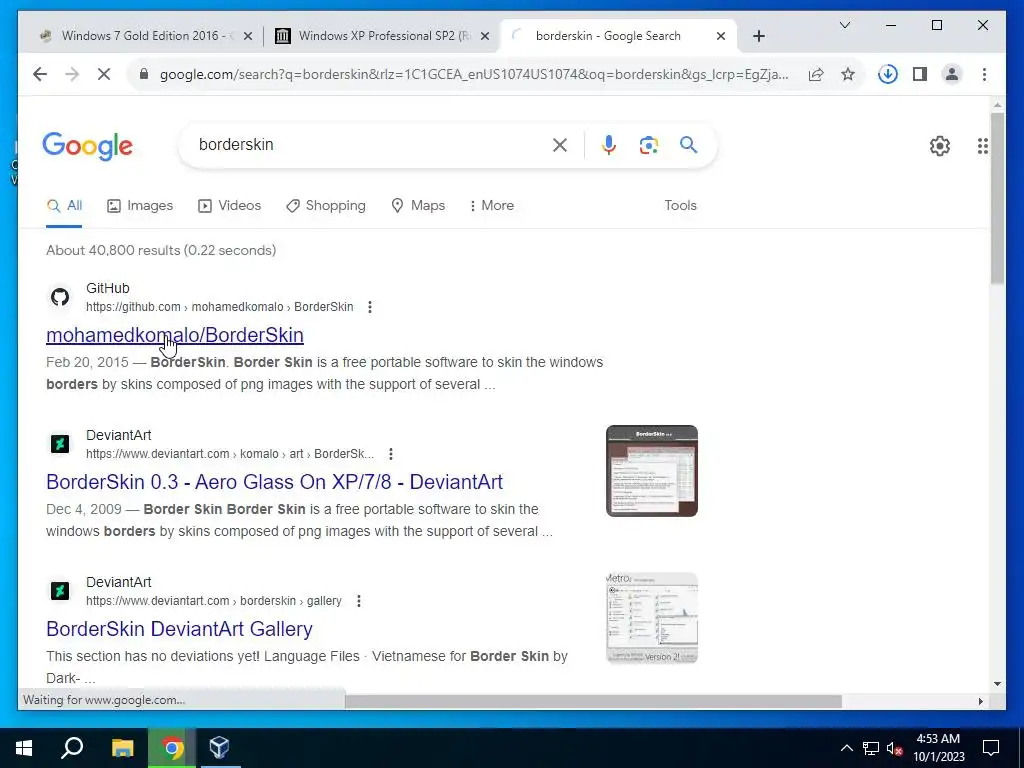Expand the More search filters
The image size is (1024, 768).
tap(492, 206)
